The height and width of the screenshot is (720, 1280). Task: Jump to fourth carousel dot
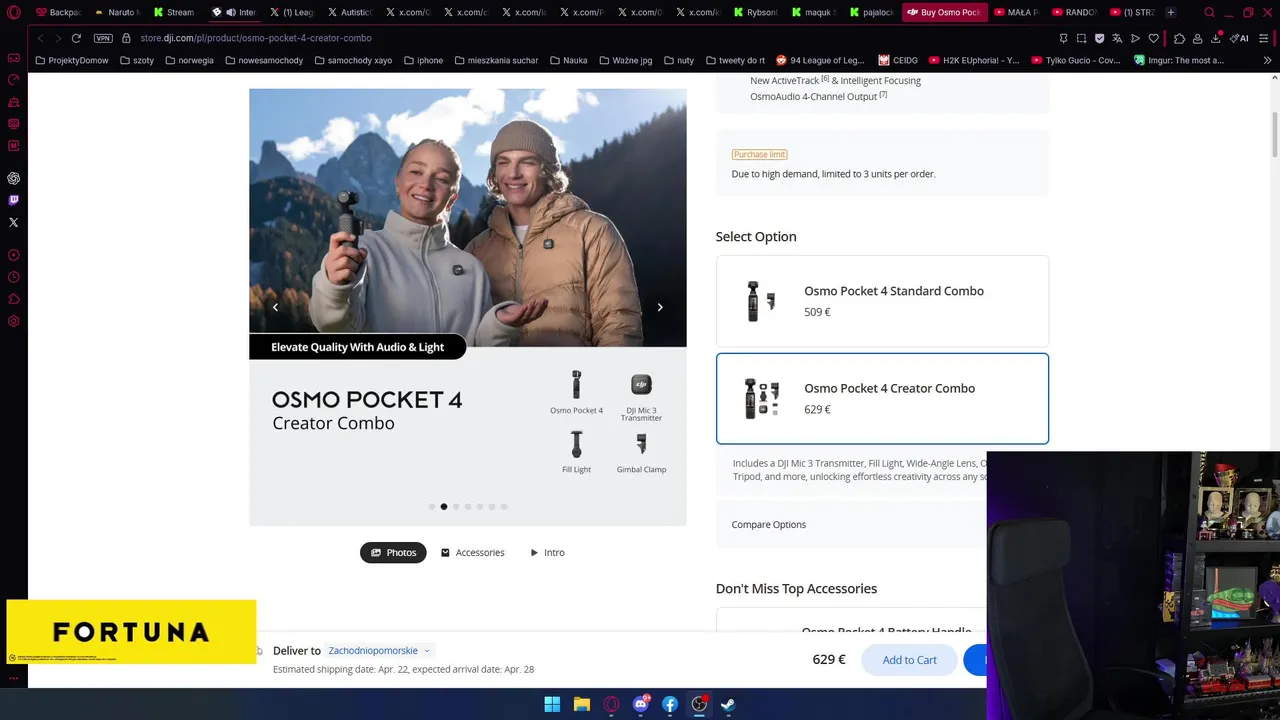(x=468, y=507)
